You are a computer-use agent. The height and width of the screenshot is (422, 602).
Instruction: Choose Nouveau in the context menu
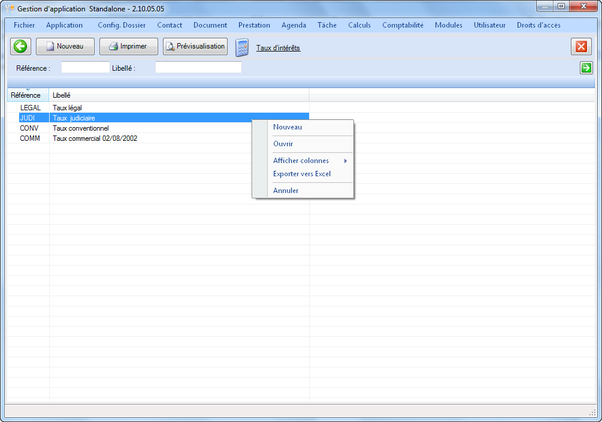[x=287, y=127]
